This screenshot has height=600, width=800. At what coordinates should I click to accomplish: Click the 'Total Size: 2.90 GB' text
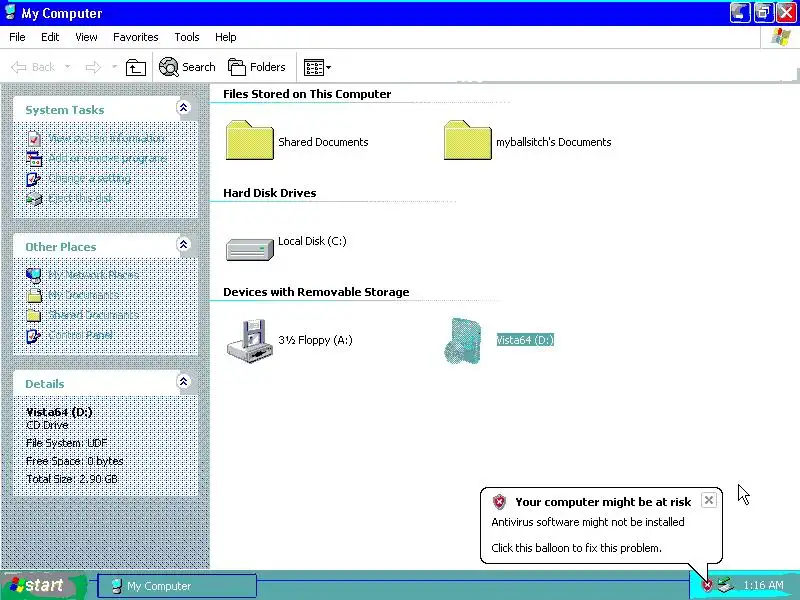coord(72,479)
